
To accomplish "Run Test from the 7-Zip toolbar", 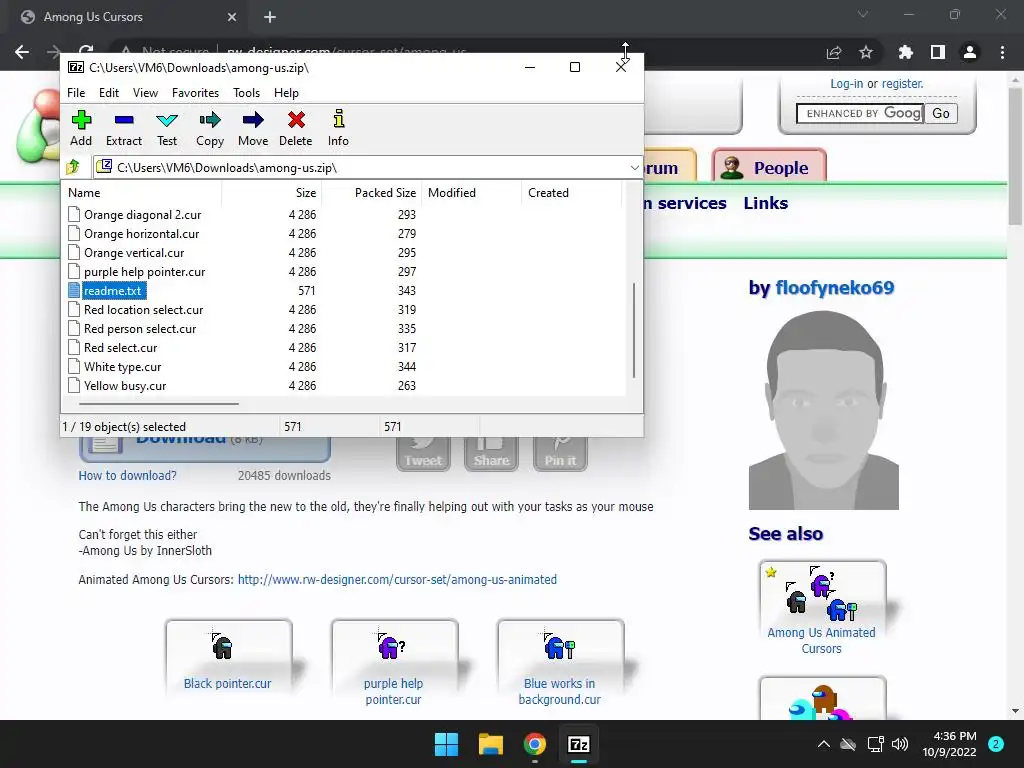I will (x=167, y=120).
